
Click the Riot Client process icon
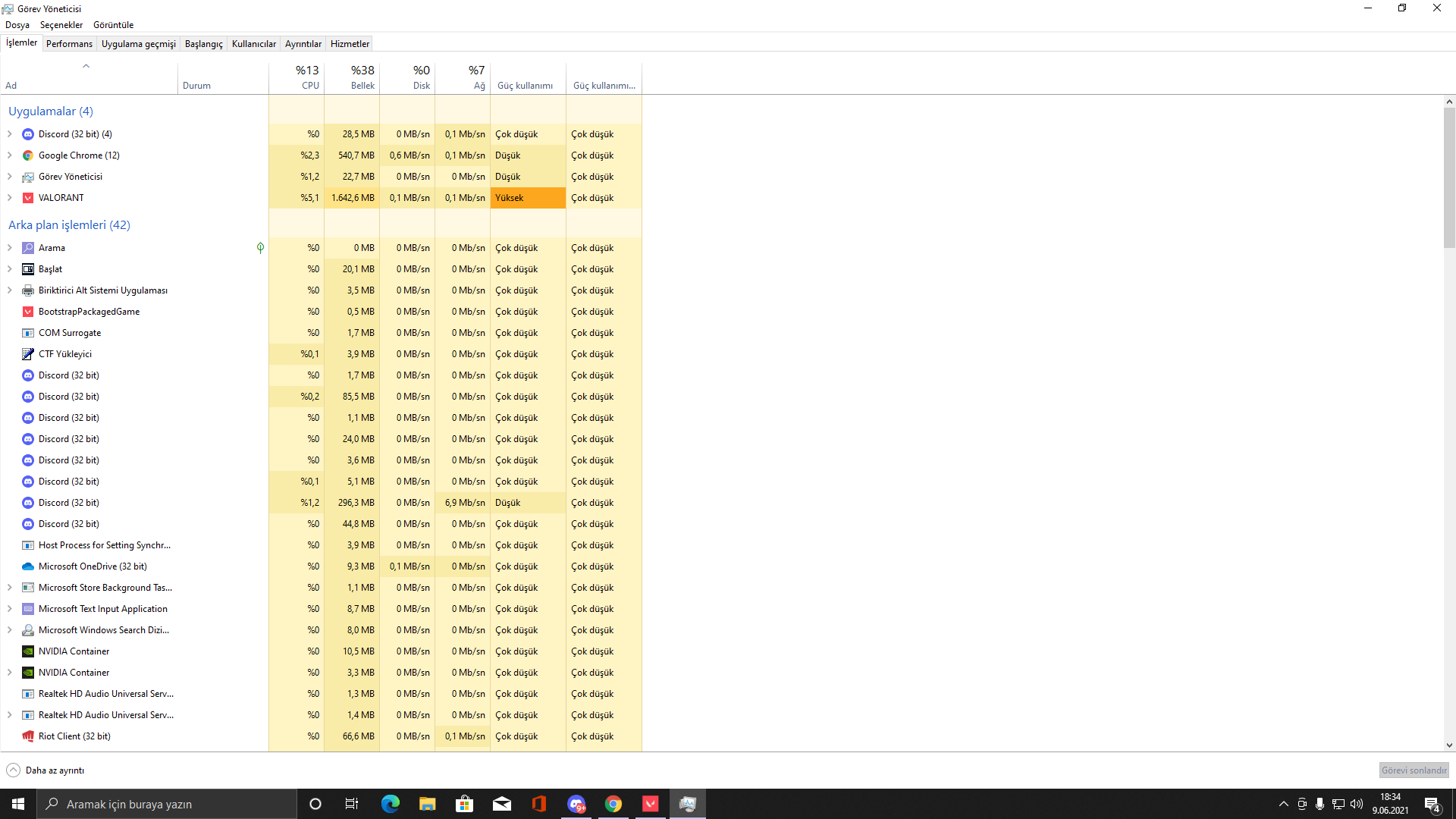tap(28, 736)
